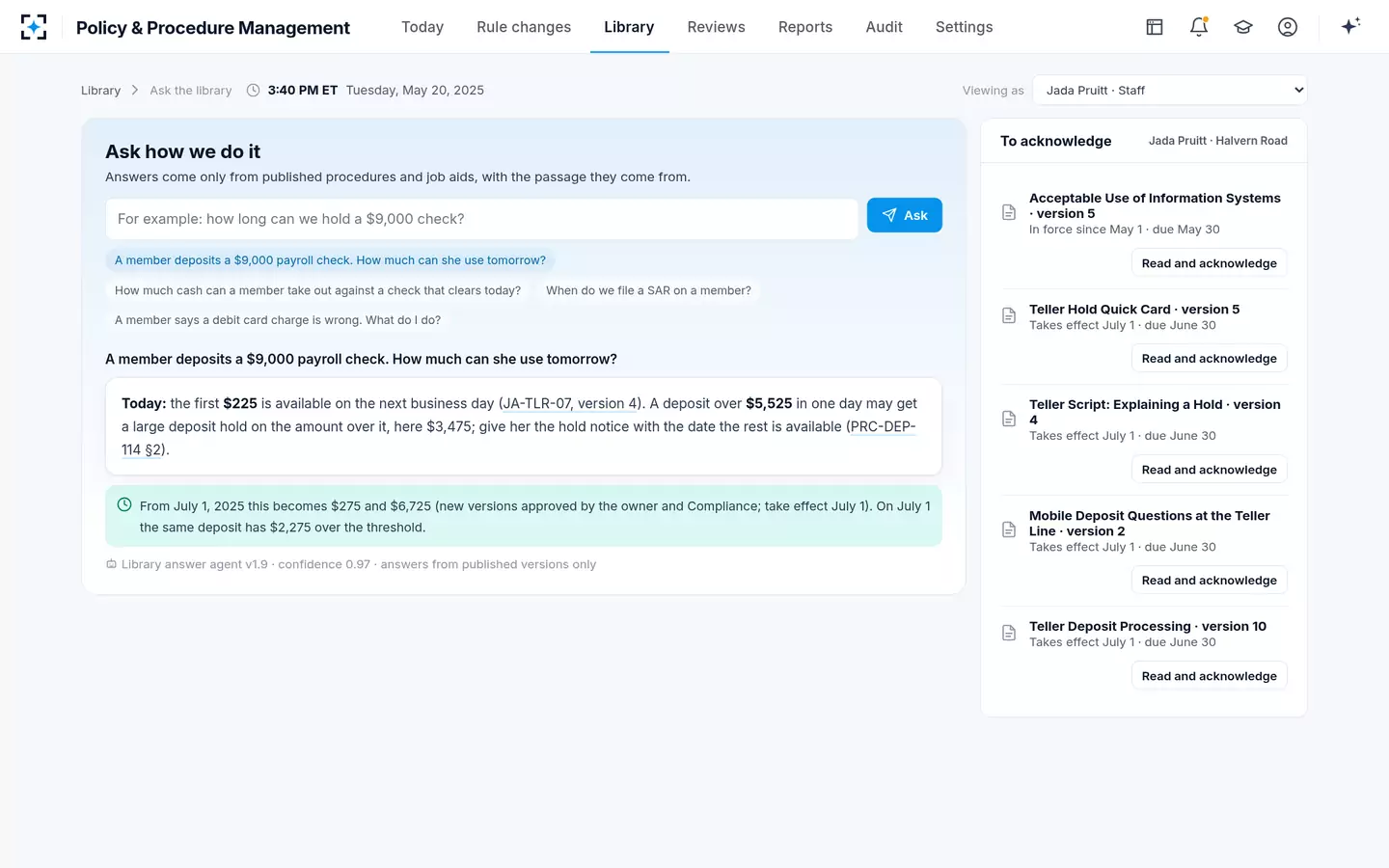Acknowledge Teller Script: Explaining a Hold
Screen dimensions: 1389x868
coord(1209,470)
